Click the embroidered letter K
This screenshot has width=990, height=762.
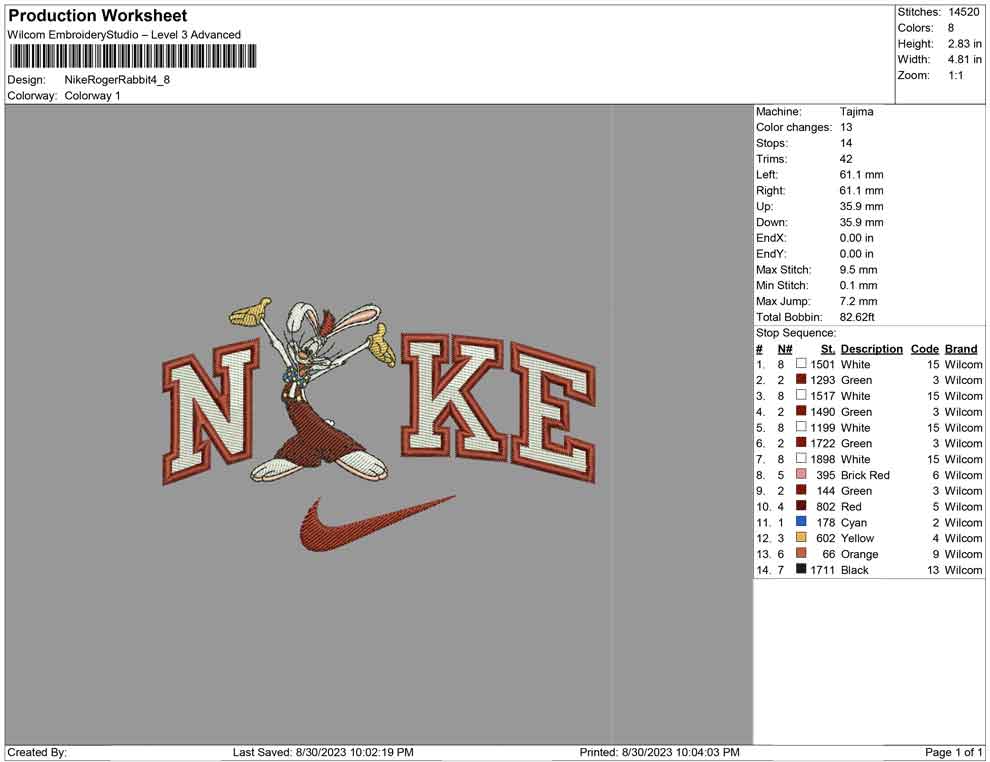click(453, 396)
